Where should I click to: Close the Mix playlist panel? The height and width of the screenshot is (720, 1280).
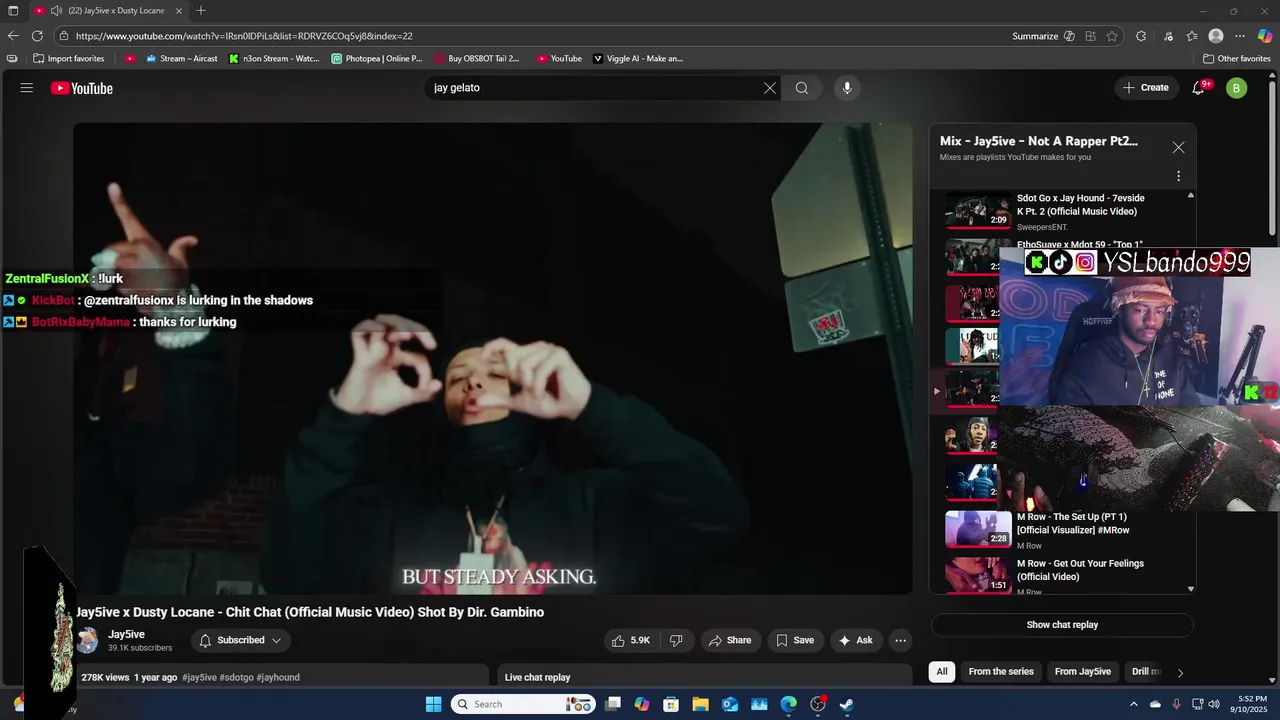pyautogui.click(x=1178, y=147)
